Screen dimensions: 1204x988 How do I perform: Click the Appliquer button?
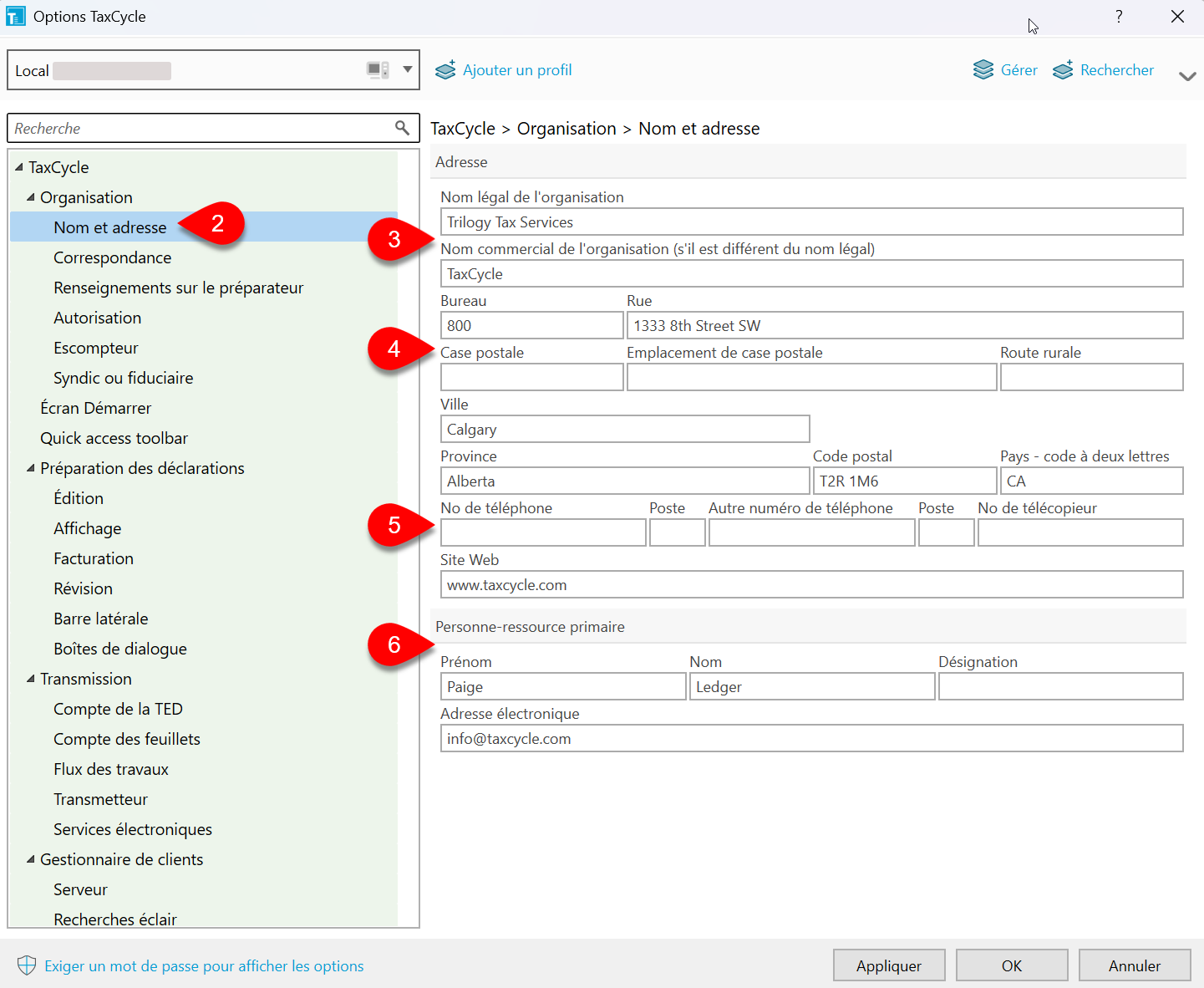(889, 965)
